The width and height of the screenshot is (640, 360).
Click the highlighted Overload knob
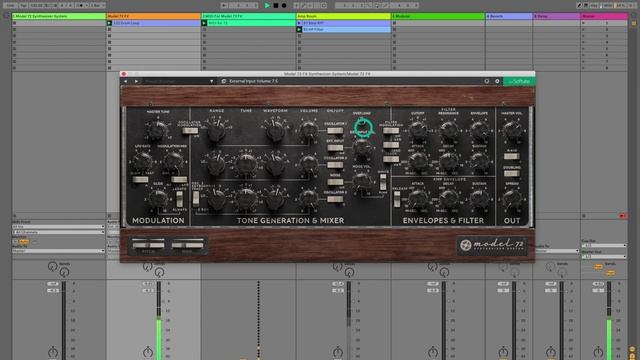point(363,128)
